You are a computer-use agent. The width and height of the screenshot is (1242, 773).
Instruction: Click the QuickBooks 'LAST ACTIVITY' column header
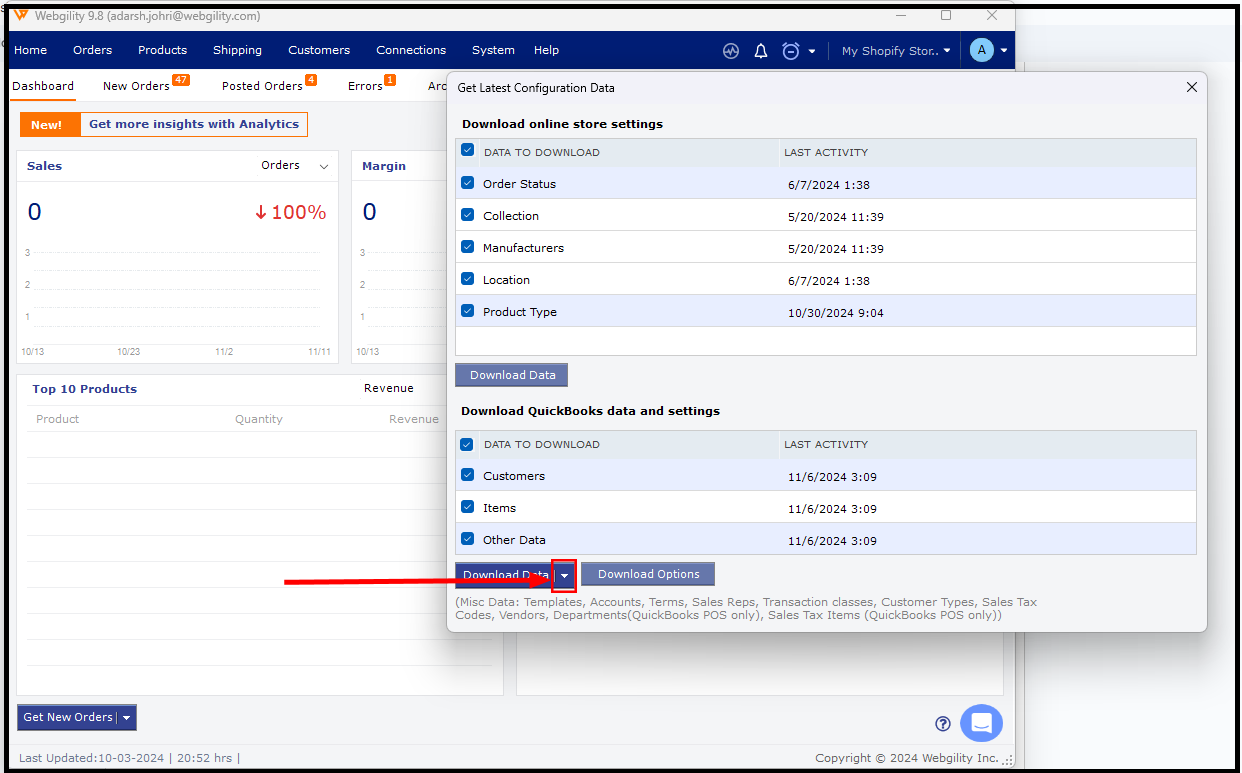(x=826, y=444)
